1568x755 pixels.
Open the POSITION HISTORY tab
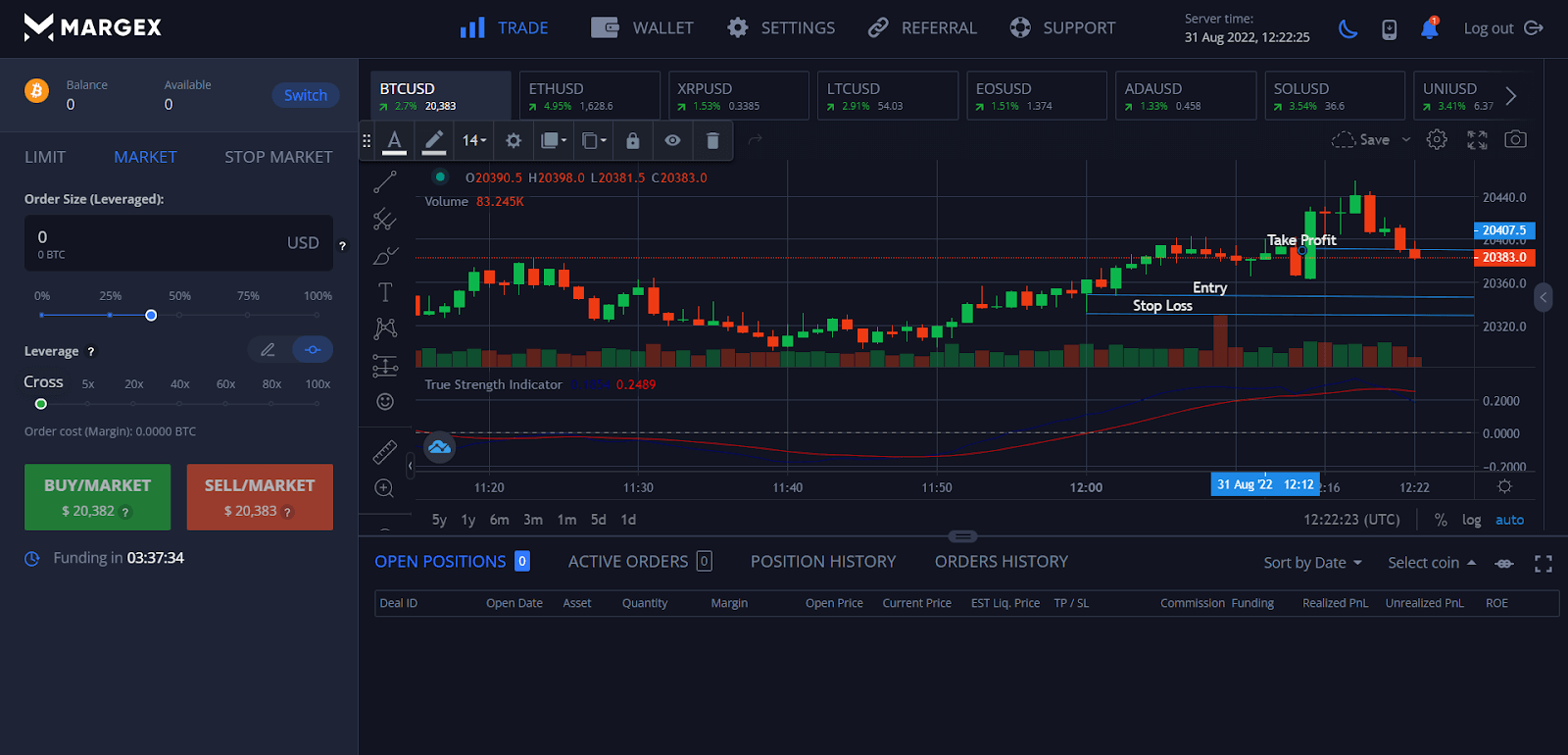coord(823,561)
